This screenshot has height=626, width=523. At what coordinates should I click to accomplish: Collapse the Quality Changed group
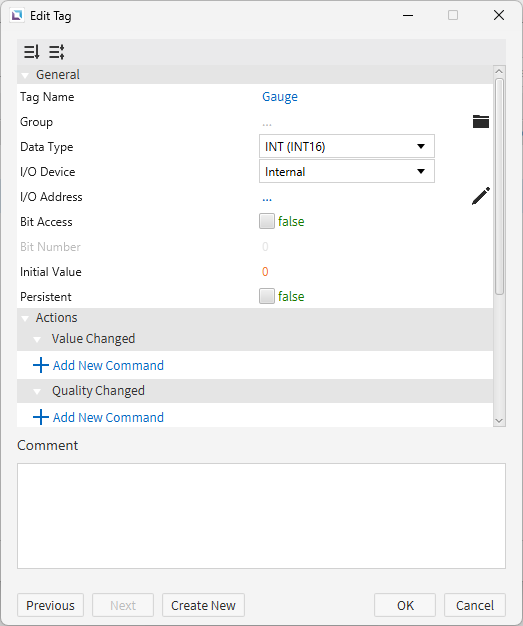click(37, 392)
